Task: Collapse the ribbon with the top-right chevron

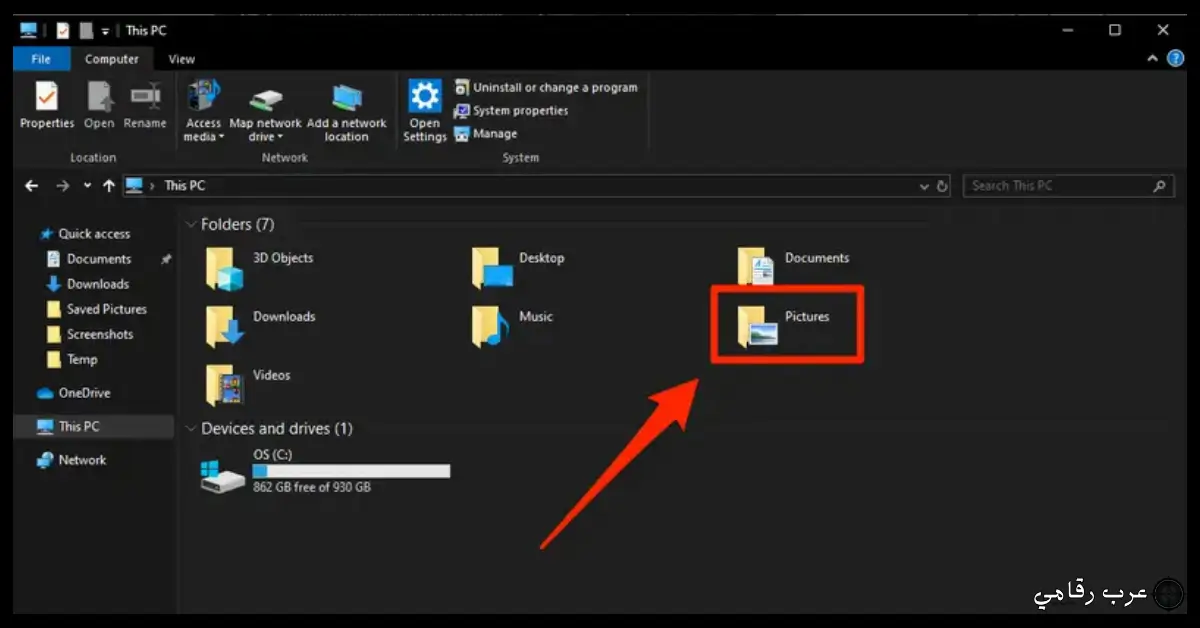Action: 1153,59
